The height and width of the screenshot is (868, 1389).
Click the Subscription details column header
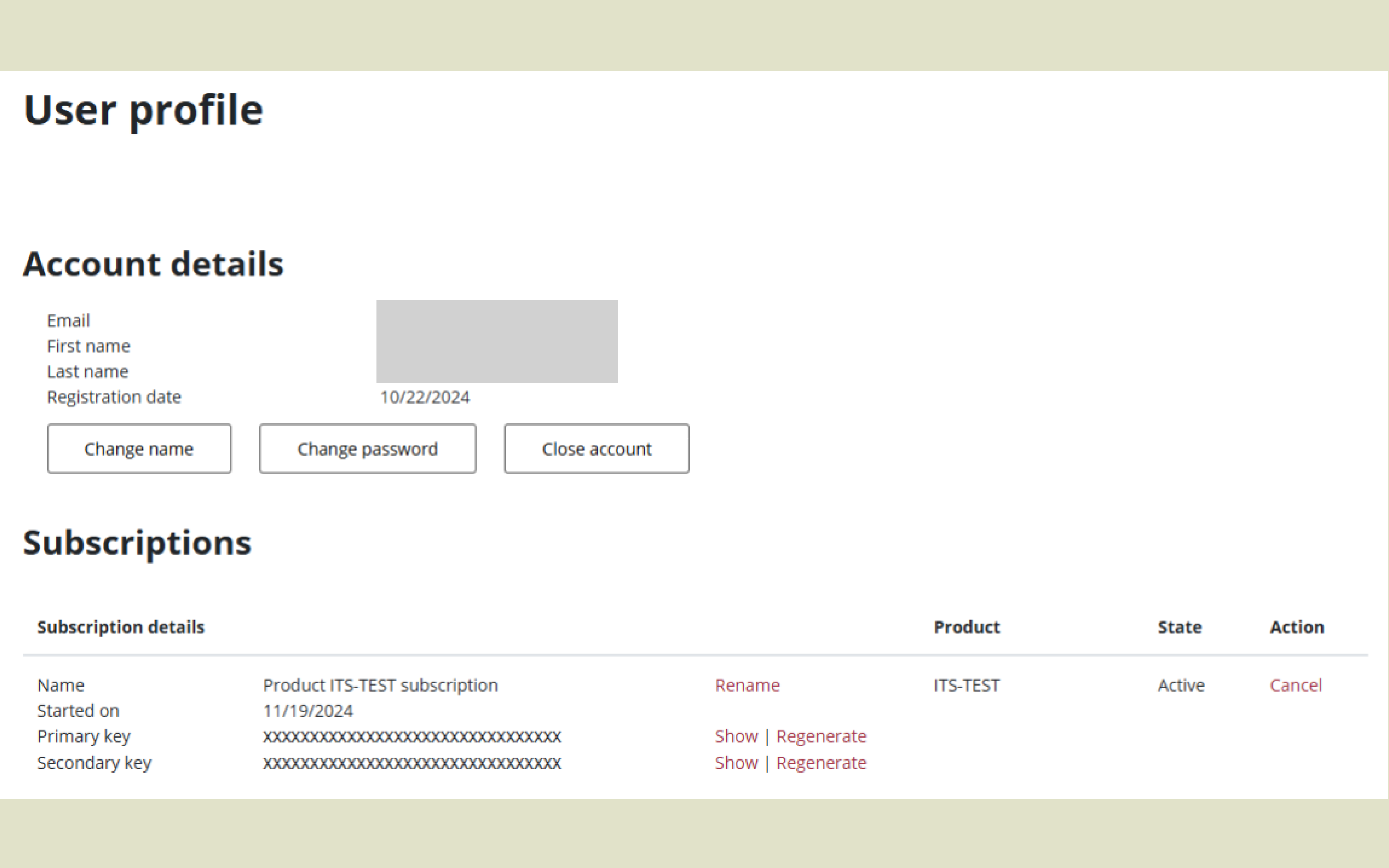(x=120, y=627)
